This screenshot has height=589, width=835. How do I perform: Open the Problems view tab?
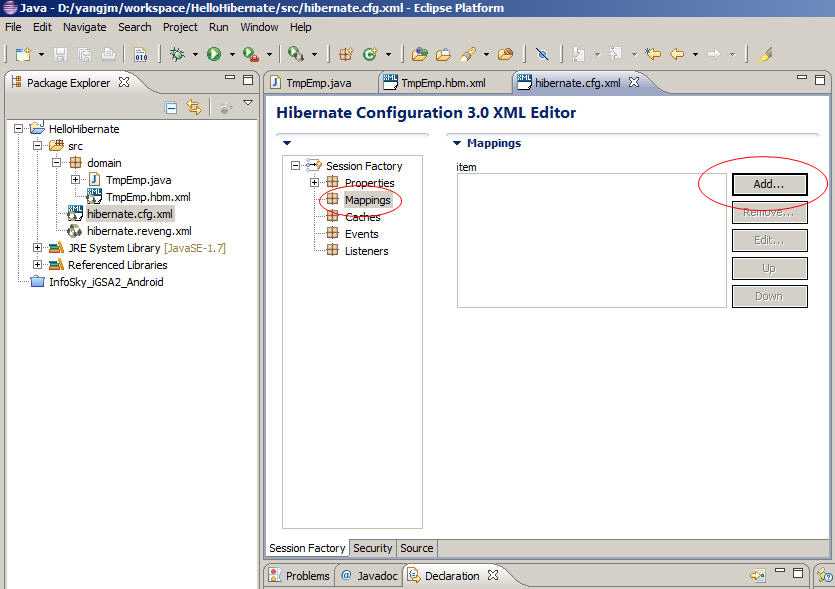[300, 576]
